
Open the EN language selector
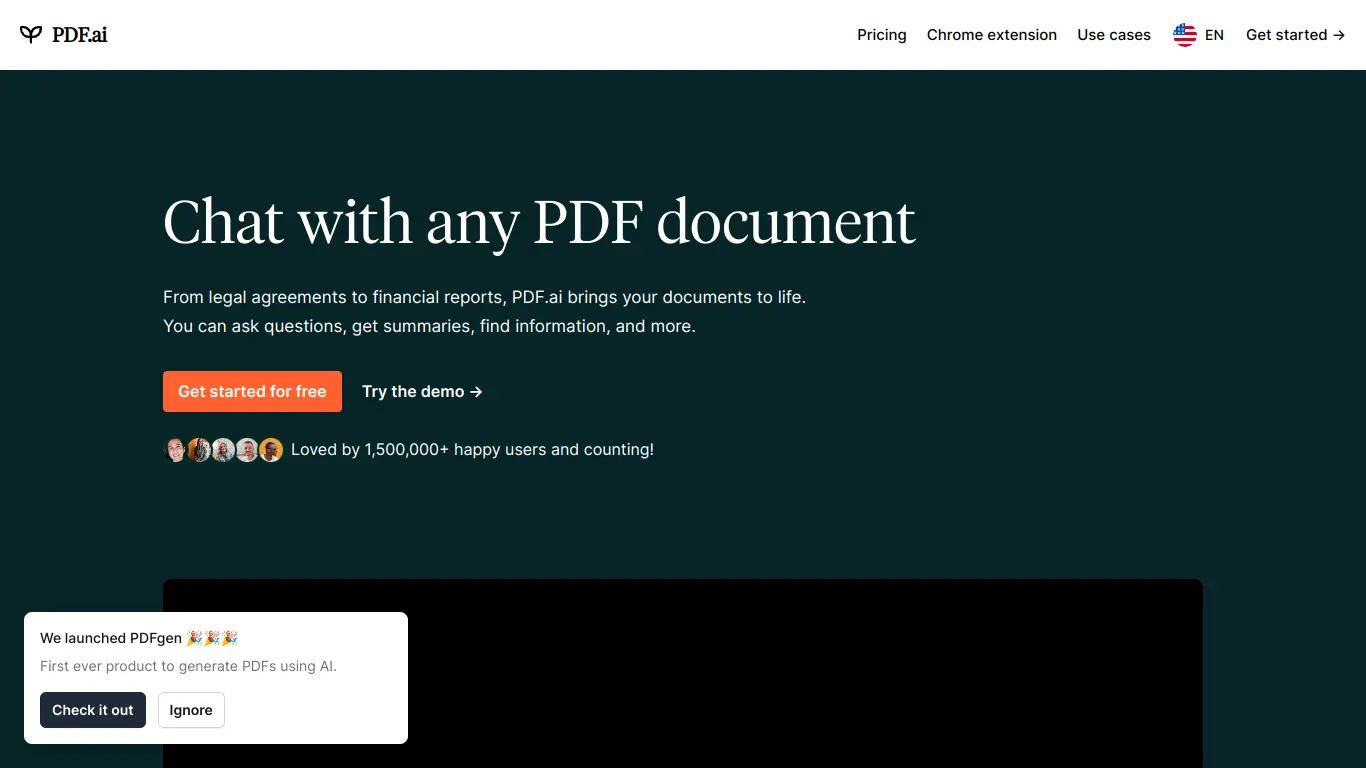(x=1198, y=35)
